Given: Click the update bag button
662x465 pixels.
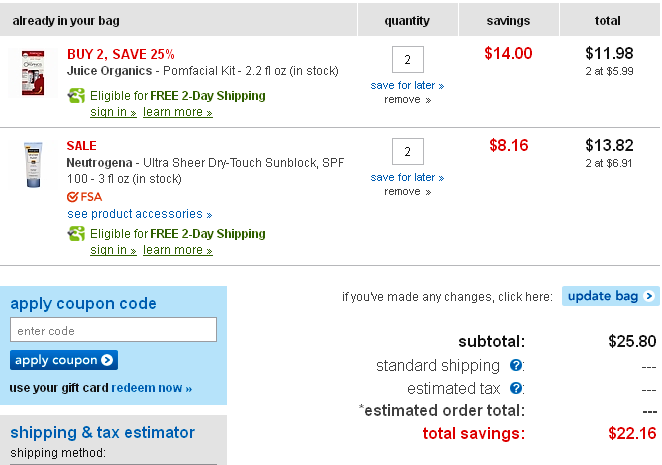Looking at the screenshot, I should tap(610, 296).
